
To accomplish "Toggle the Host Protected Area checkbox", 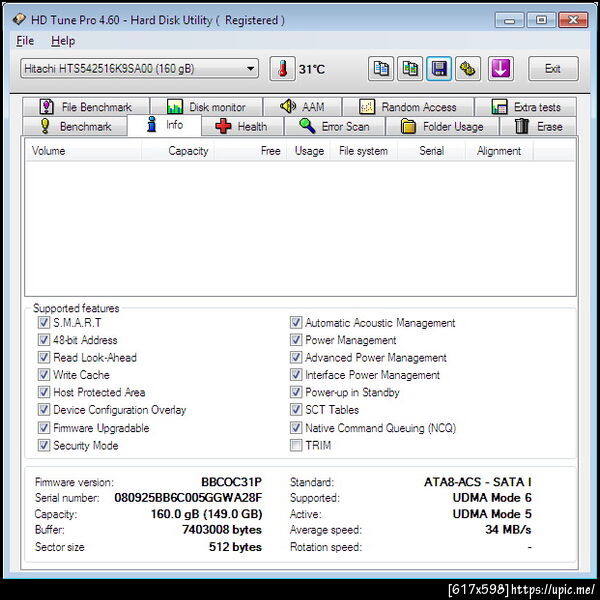I will click(44, 392).
